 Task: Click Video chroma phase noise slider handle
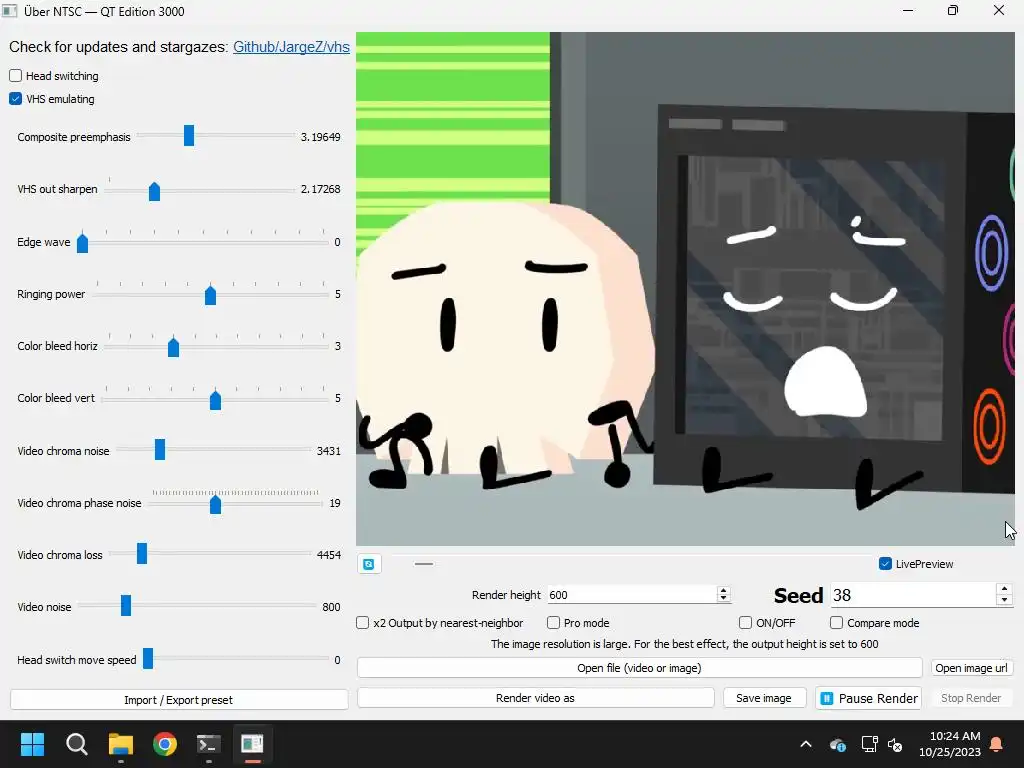click(216, 504)
